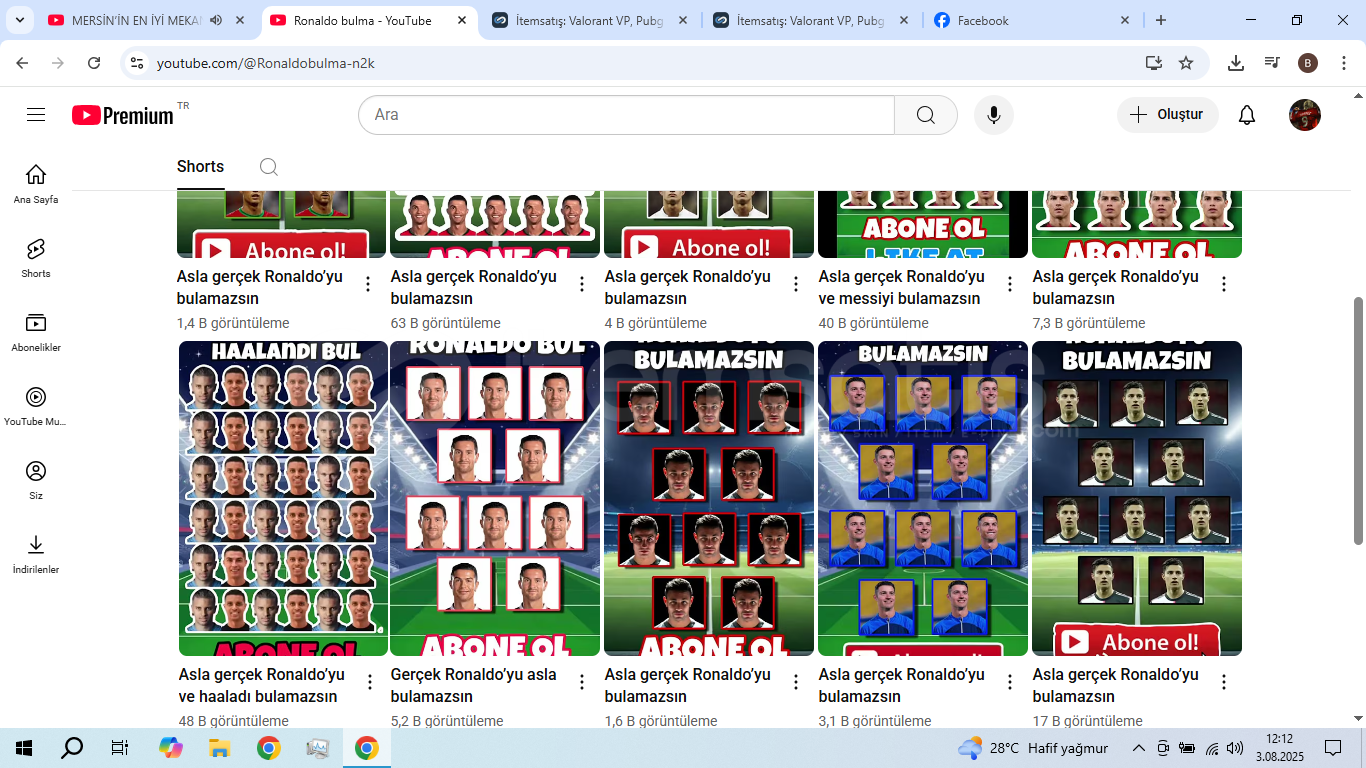The height and width of the screenshot is (768, 1366).
Task: Show hidden system tray icons
Action: [1138, 748]
